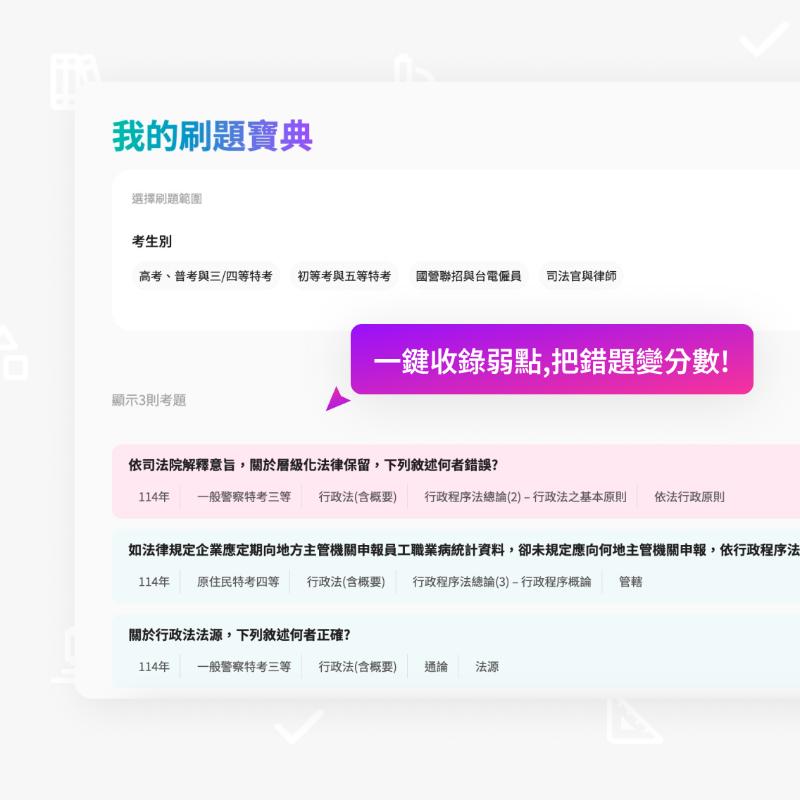Click the 法源 topic tag

click(x=486, y=666)
